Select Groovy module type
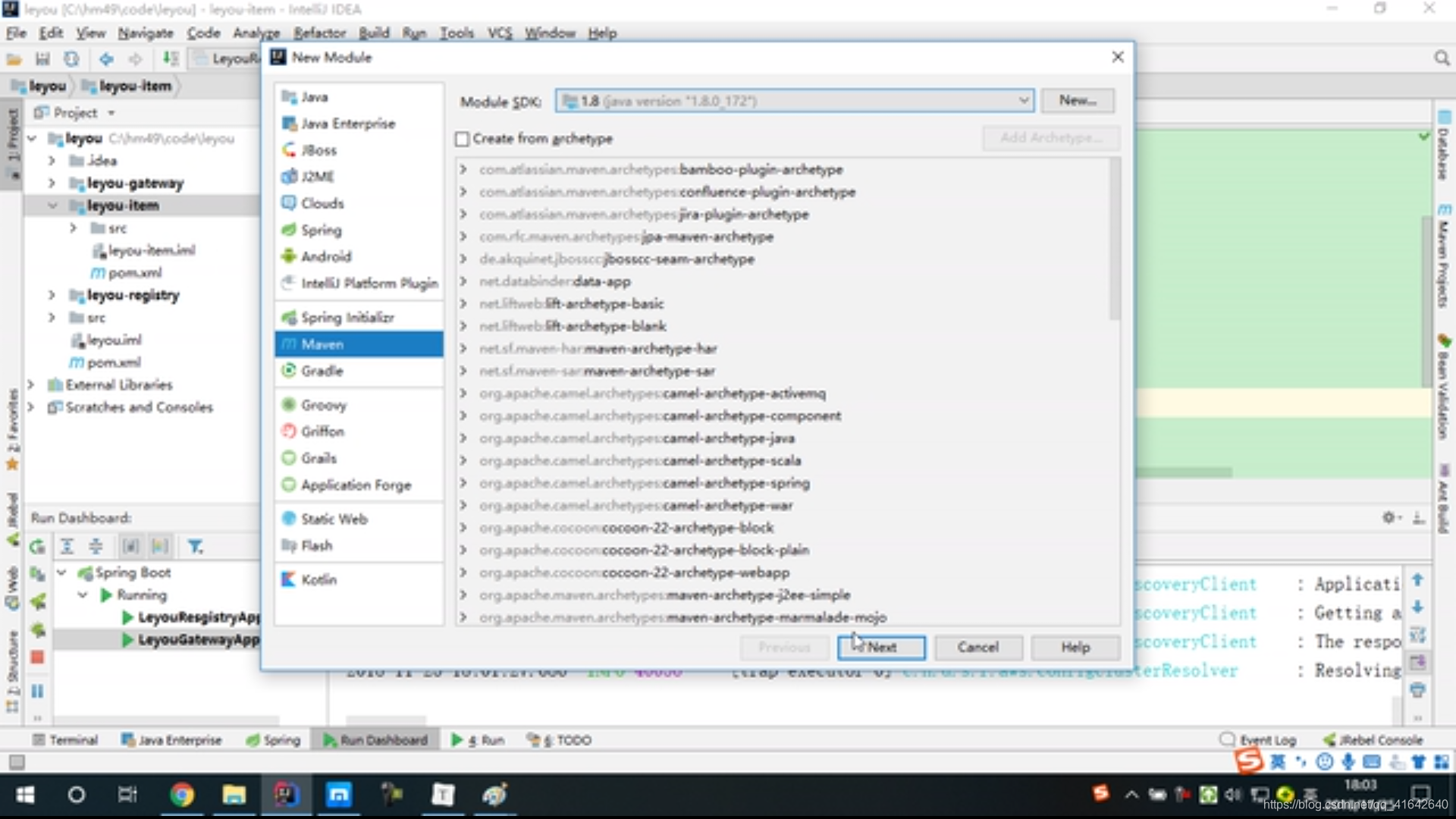Image resolution: width=1456 pixels, height=819 pixels. [358, 405]
